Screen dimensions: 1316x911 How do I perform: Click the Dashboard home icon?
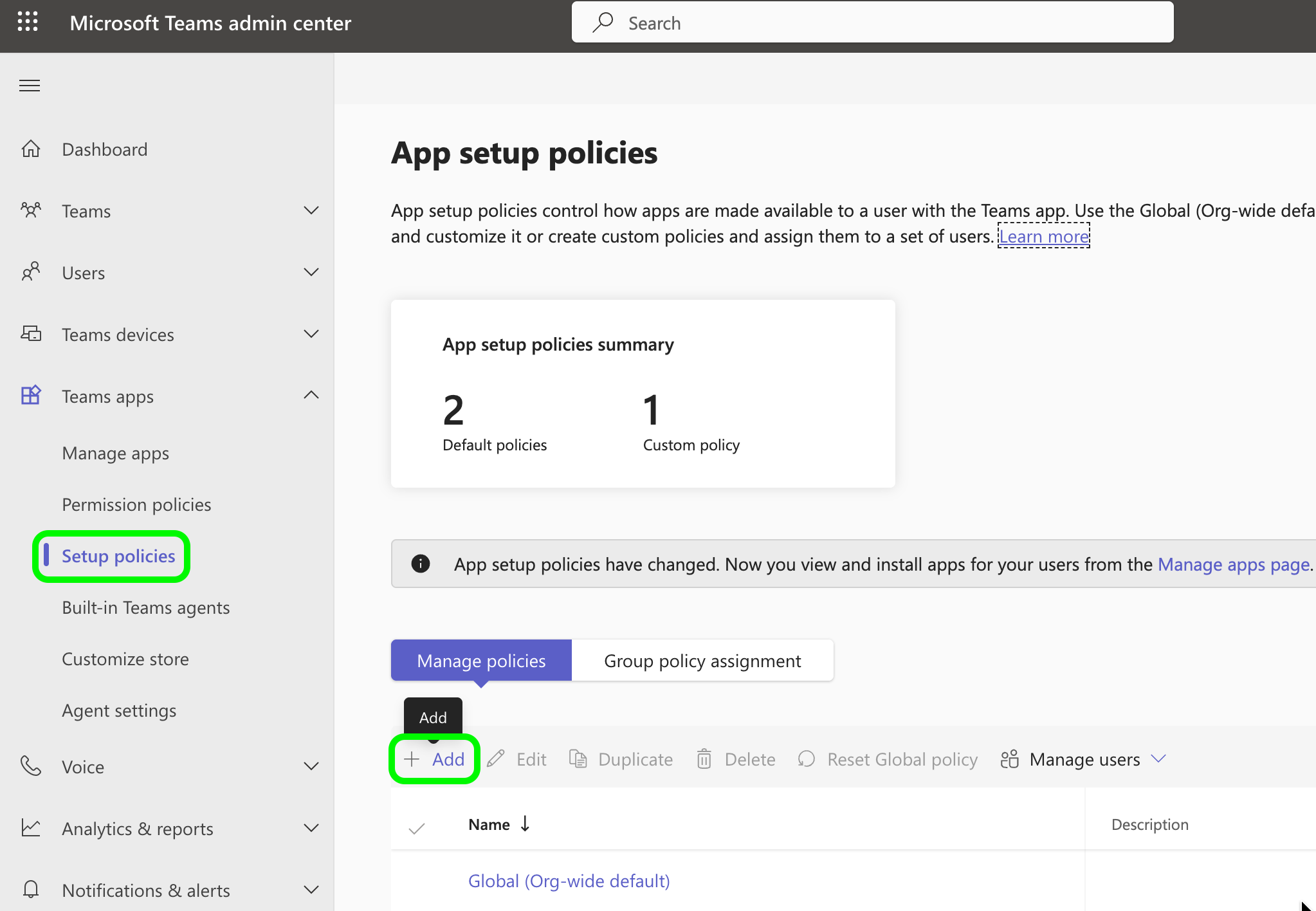coord(31,149)
